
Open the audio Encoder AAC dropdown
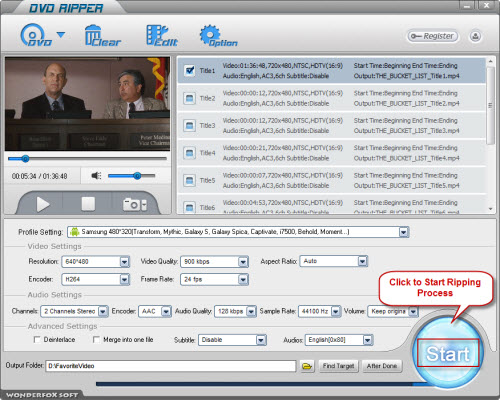pyautogui.click(x=166, y=311)
